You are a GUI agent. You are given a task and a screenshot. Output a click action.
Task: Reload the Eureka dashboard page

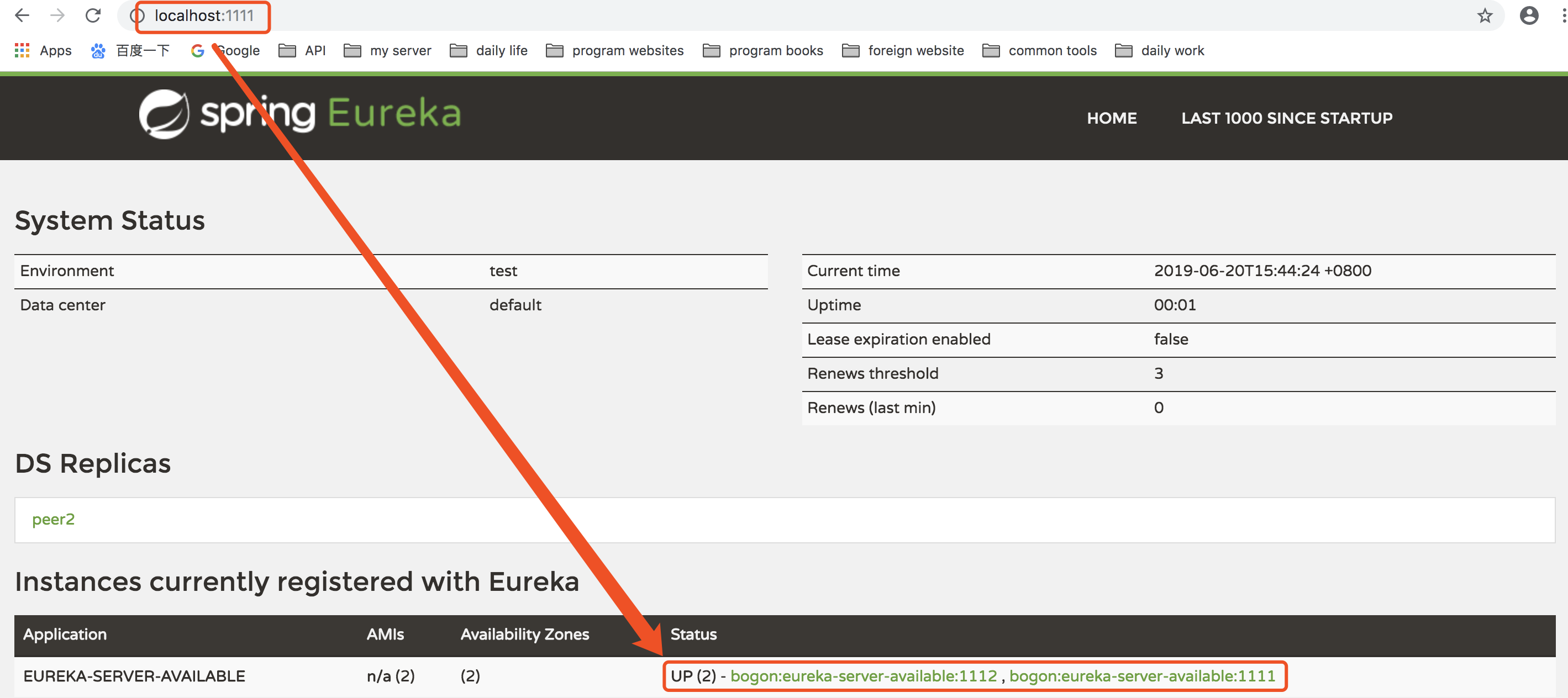93,15
